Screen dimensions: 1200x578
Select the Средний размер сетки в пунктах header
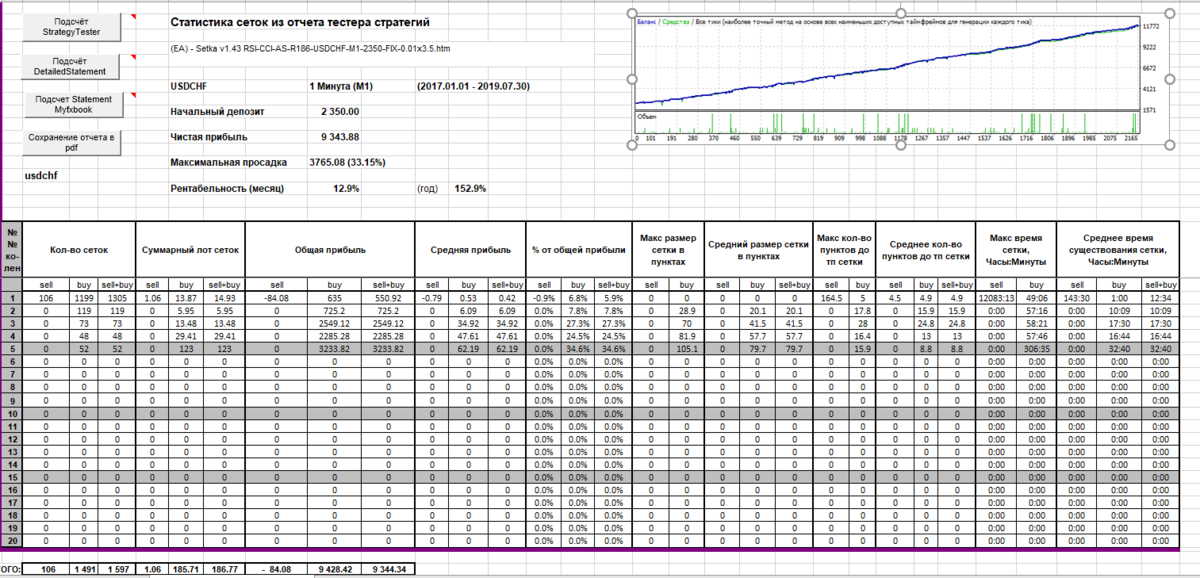tap(758, 249)
